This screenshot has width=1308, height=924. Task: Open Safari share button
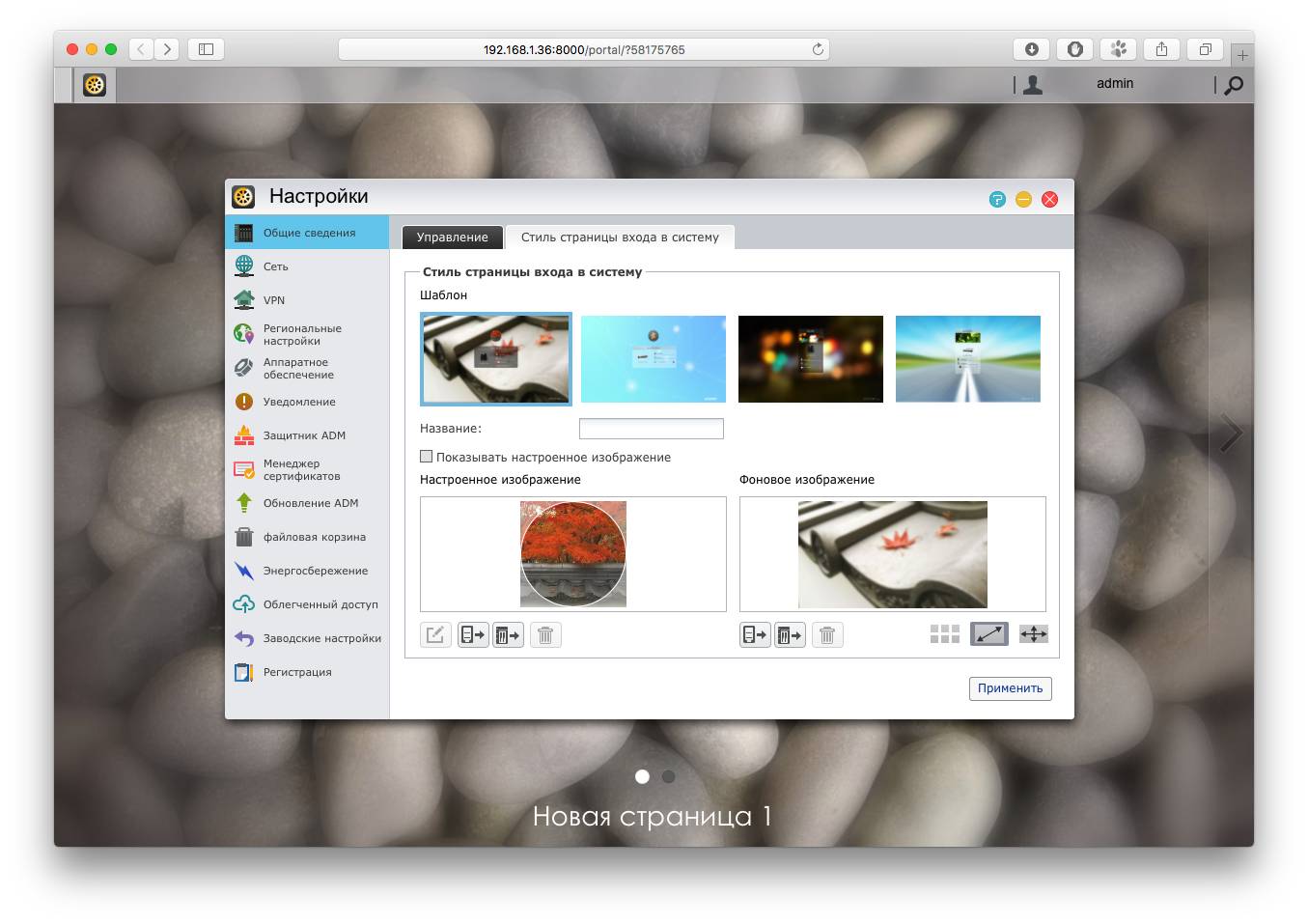(1162, 49)
